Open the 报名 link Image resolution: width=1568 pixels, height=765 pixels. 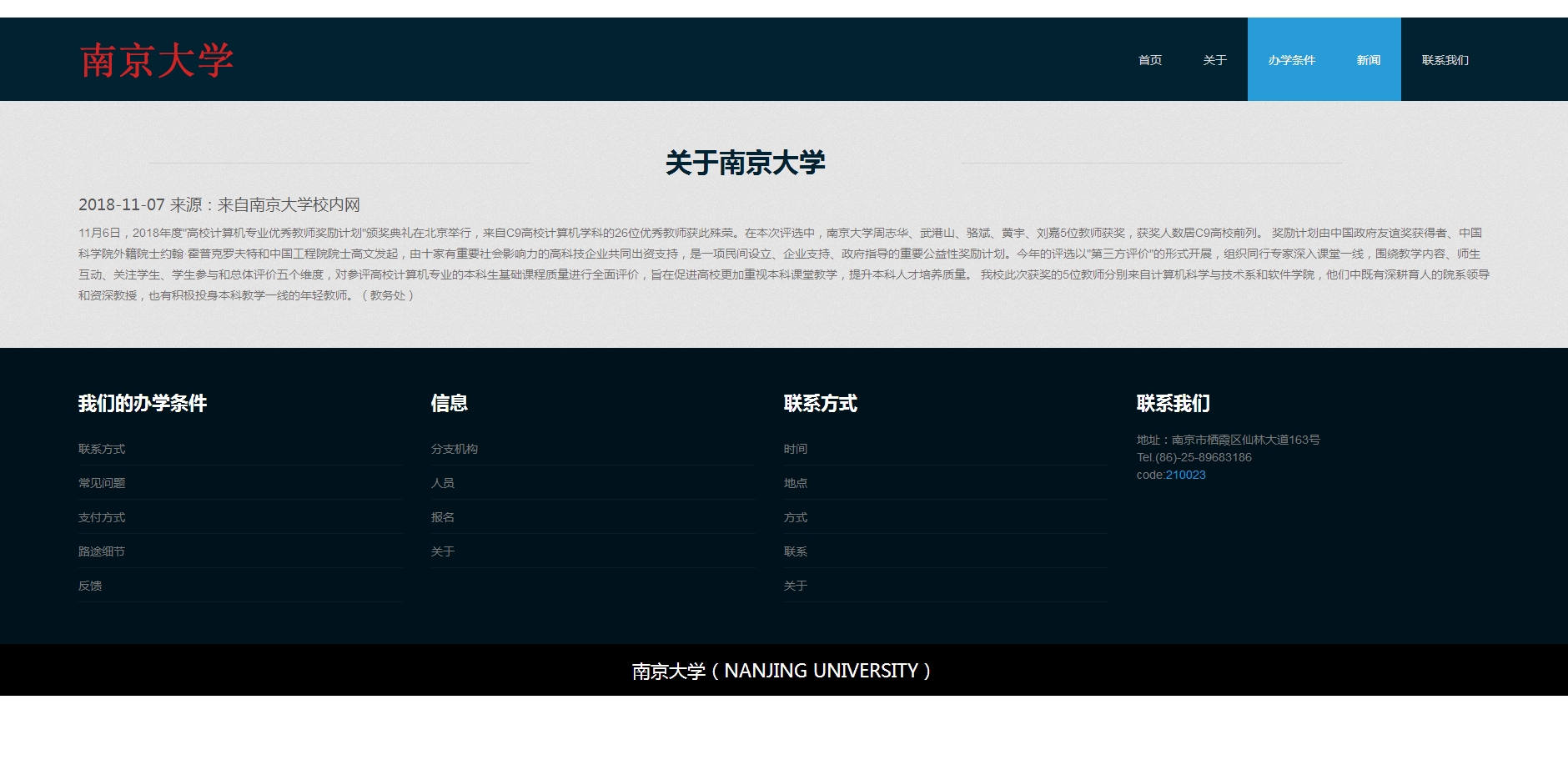[443, 517]
